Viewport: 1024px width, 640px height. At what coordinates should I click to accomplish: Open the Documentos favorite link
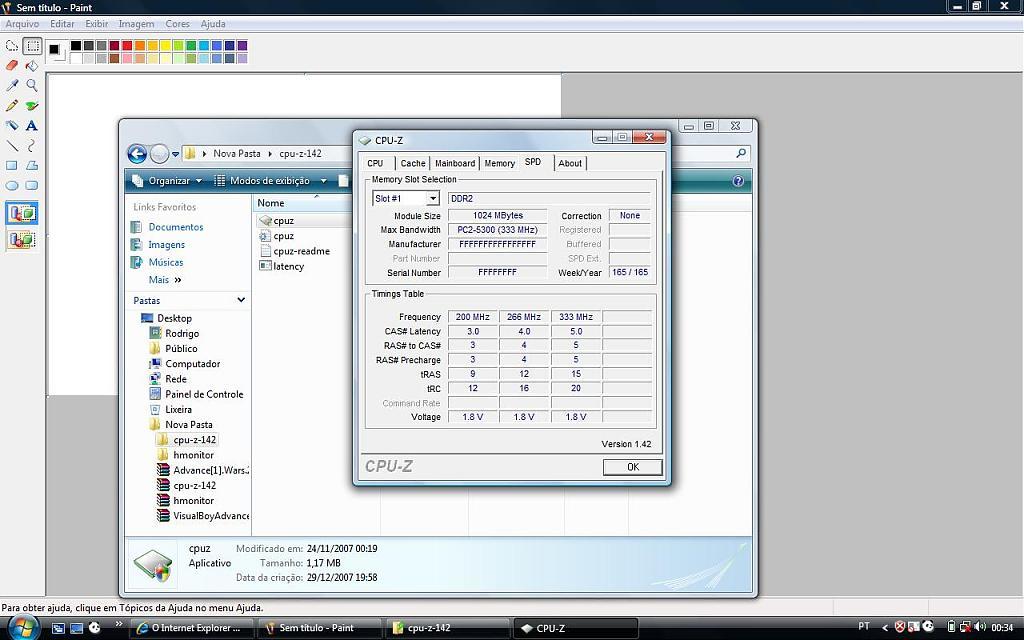[x=167, y=227]
